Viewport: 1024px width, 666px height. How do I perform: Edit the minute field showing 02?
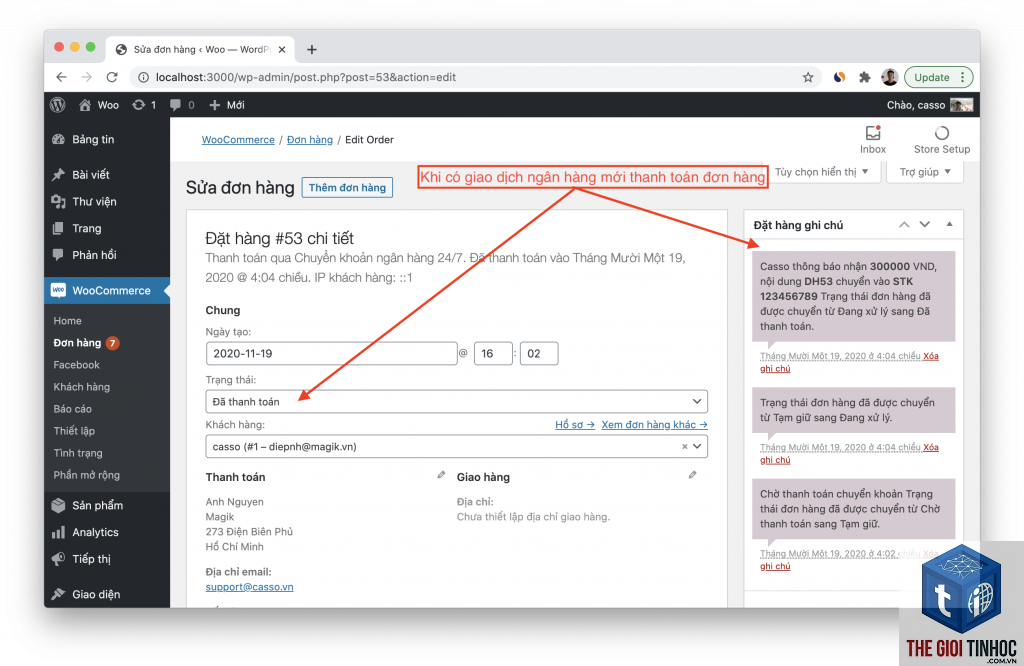click(539, 353)
